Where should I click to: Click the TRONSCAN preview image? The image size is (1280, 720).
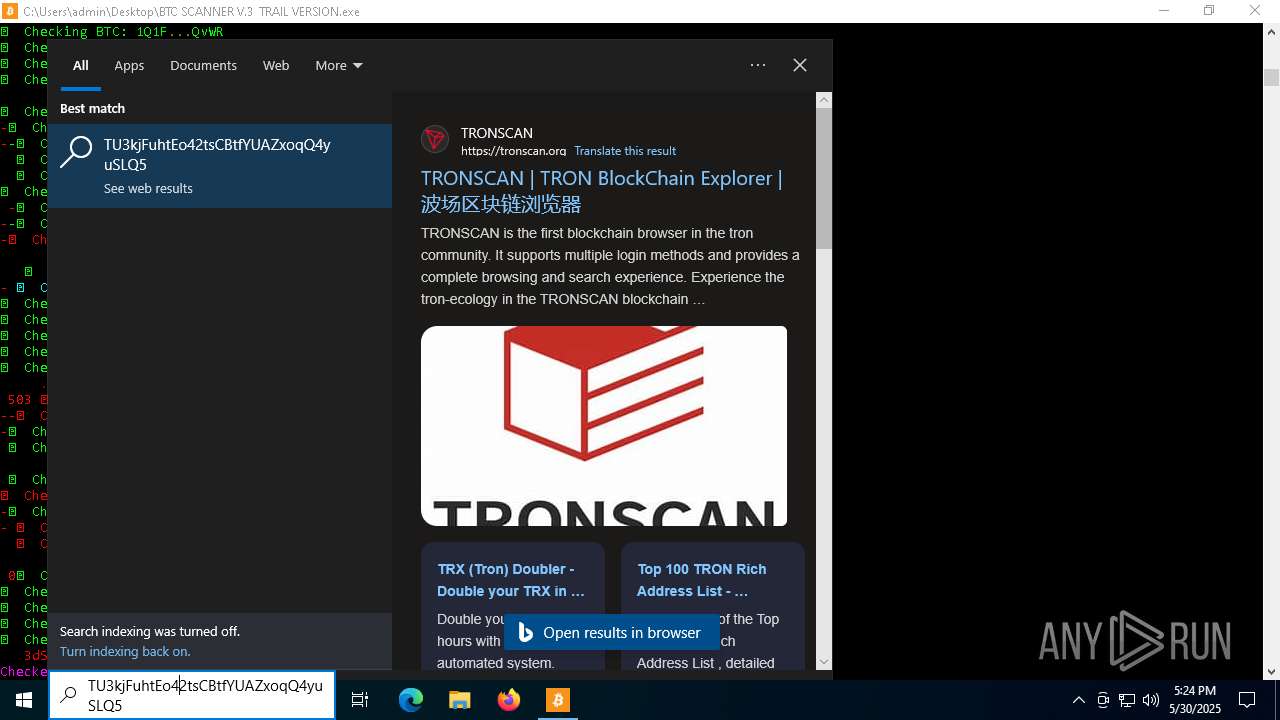point(604,426)
